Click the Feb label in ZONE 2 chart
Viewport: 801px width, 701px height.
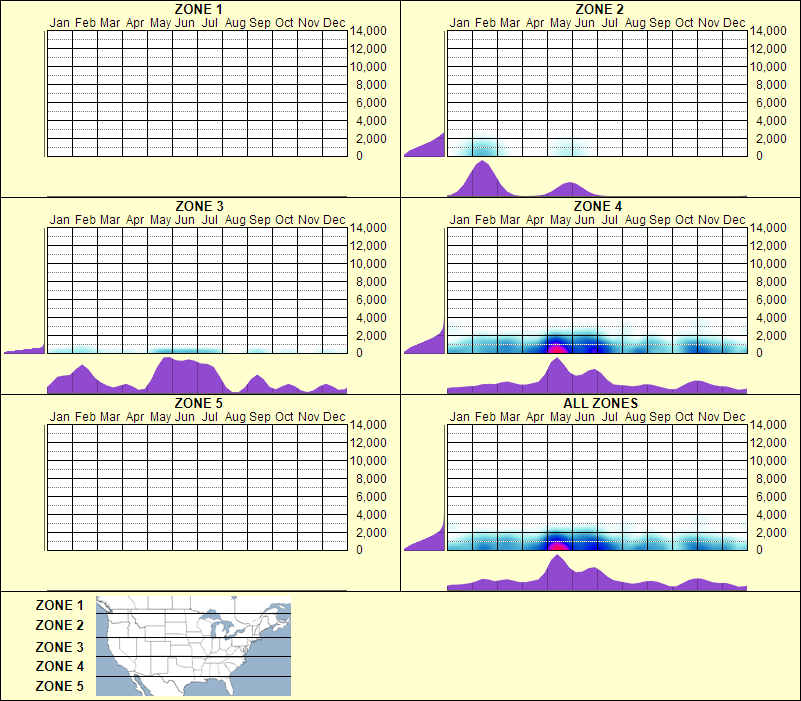point(485,22)
